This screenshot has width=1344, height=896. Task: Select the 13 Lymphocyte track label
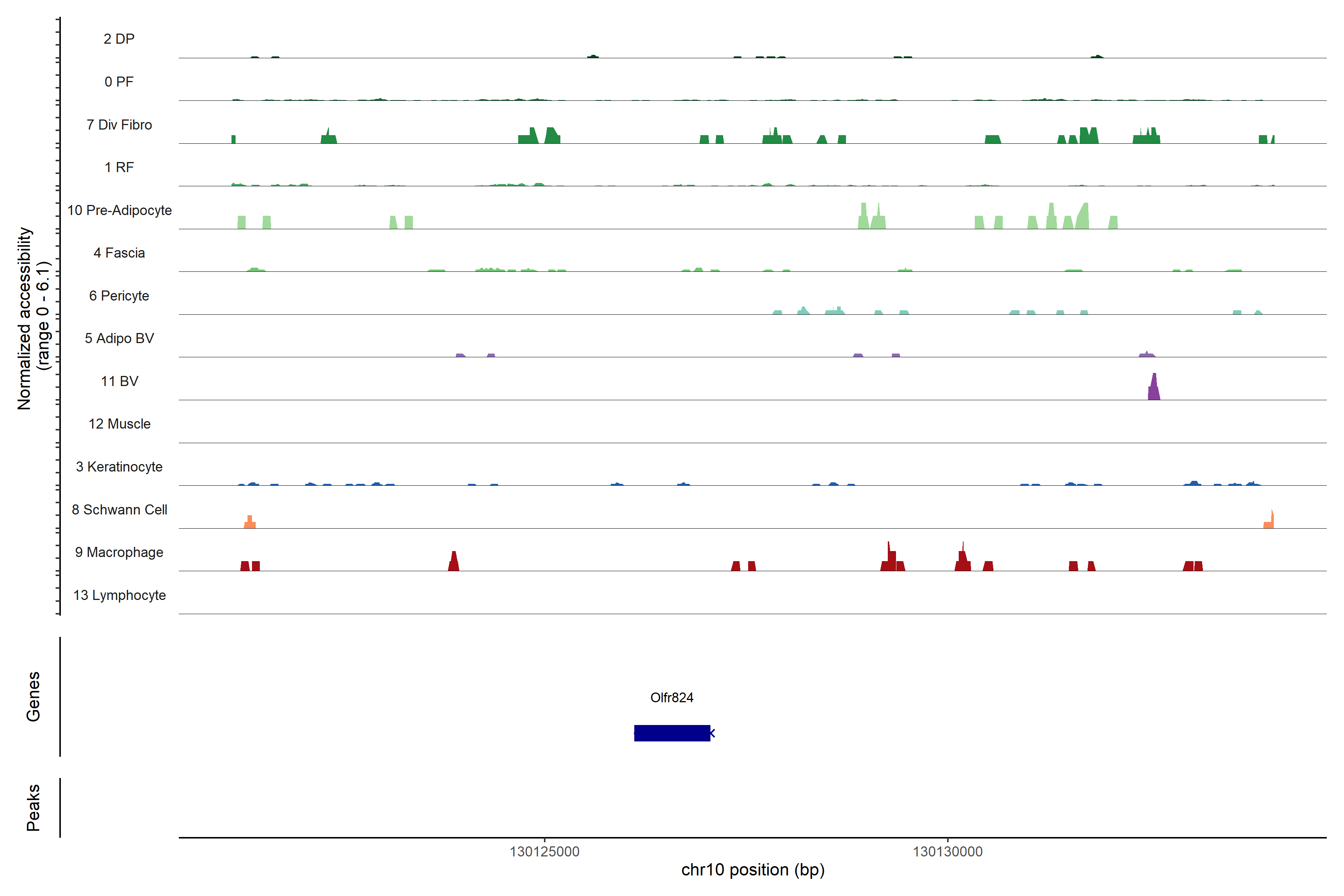click(119, 595)
